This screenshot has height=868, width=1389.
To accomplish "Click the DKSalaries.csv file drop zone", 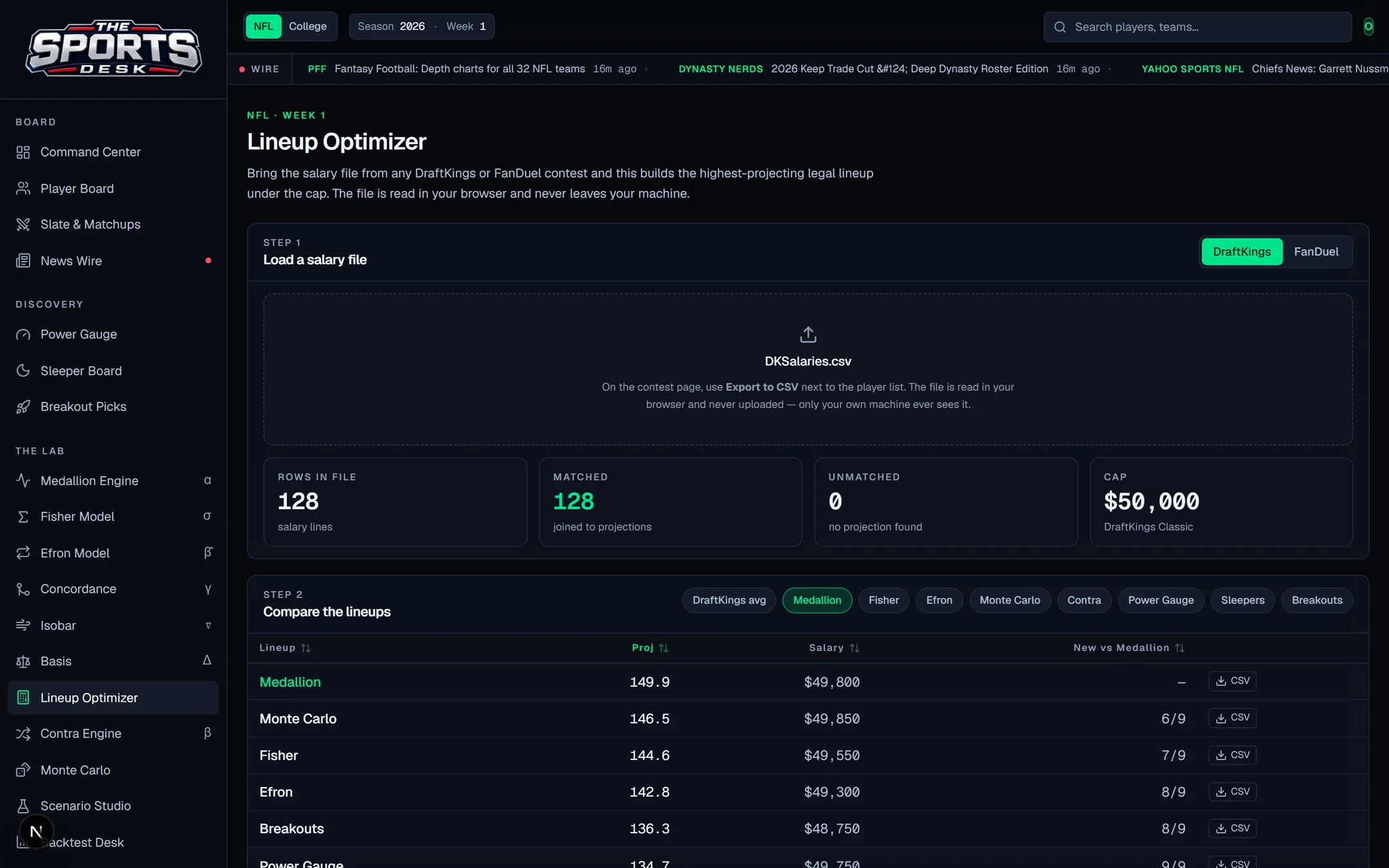I will 808,369.
